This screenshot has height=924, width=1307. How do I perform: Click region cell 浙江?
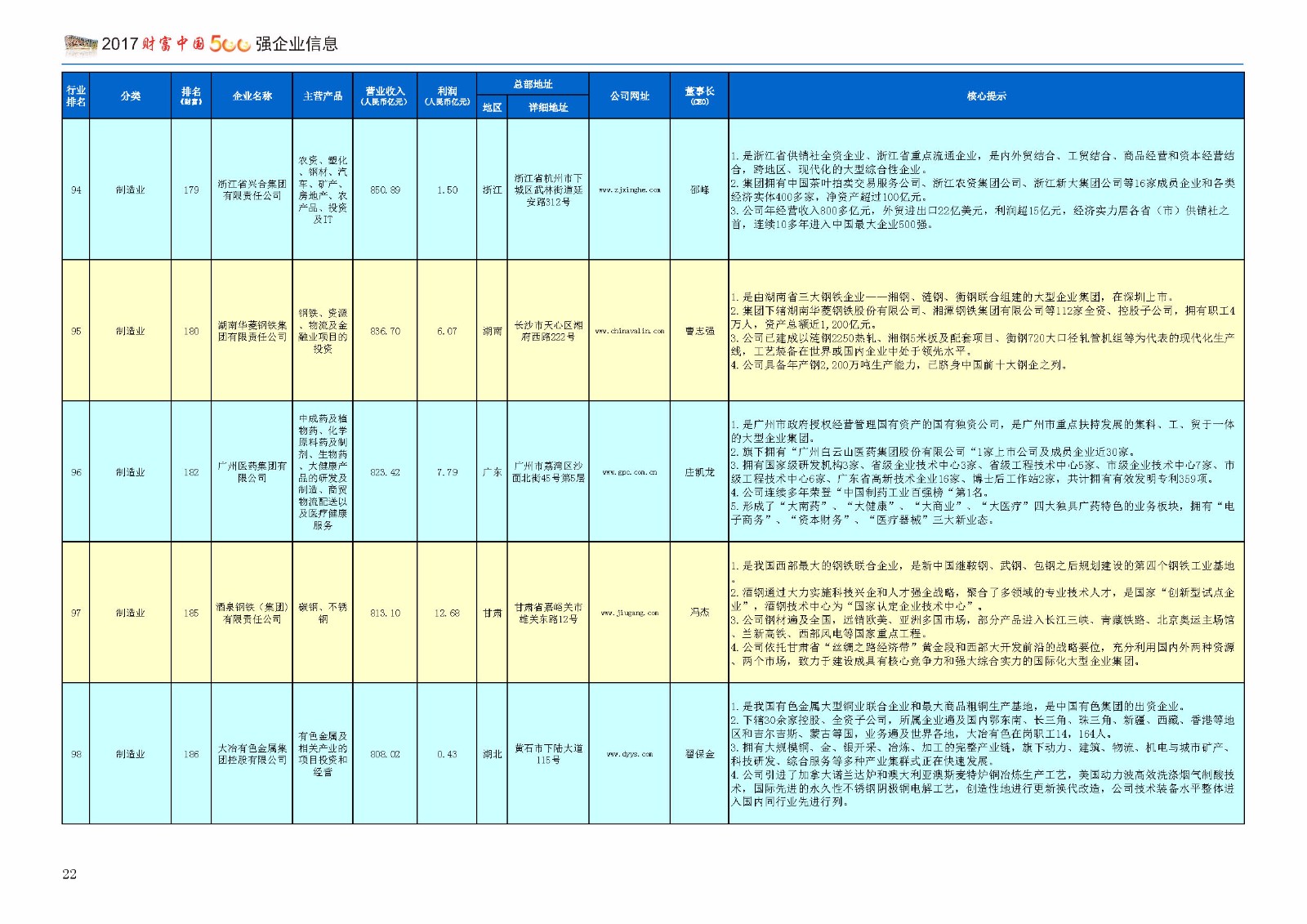click(x=492, y=190)
